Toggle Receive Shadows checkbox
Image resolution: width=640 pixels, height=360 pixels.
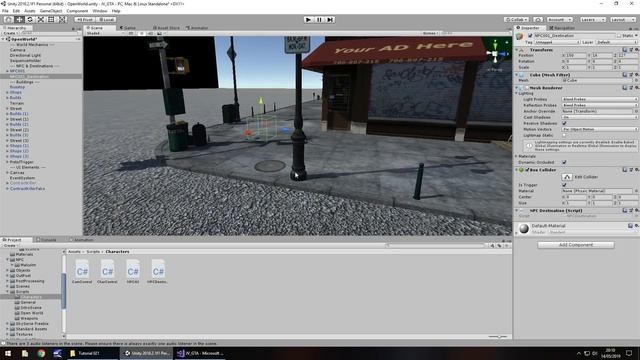click(564, 123)
